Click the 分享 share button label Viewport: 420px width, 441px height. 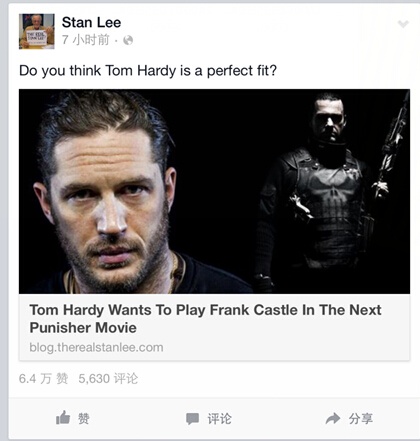(361, 419)
